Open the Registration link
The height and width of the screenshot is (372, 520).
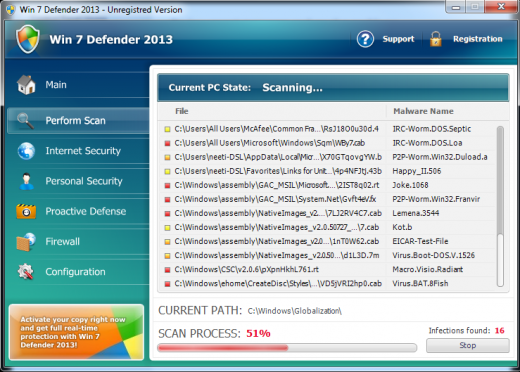pyautogui.click(x=477, y=39)
